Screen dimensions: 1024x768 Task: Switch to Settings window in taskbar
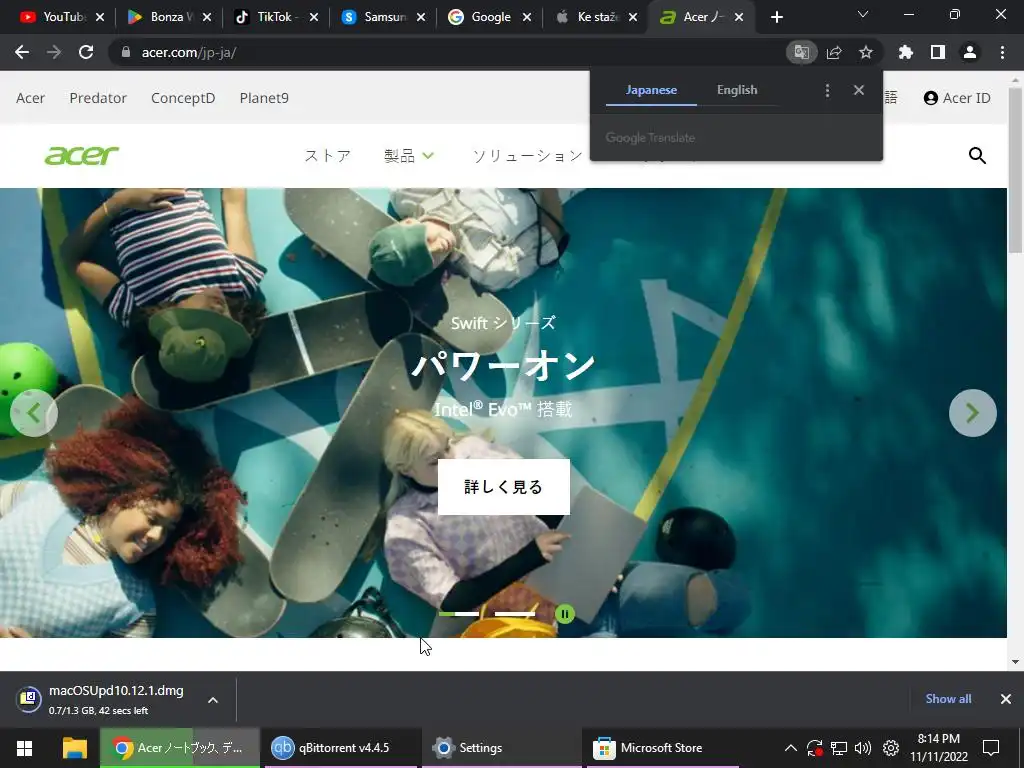pos(501,748)
